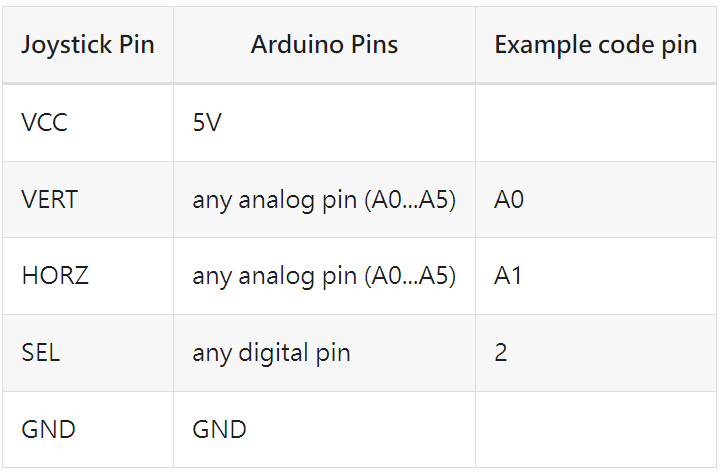The height and width of the screenshot is (472, 721).
Task: Click the empty example cell in VCC row
Action: tap(595, 123)
